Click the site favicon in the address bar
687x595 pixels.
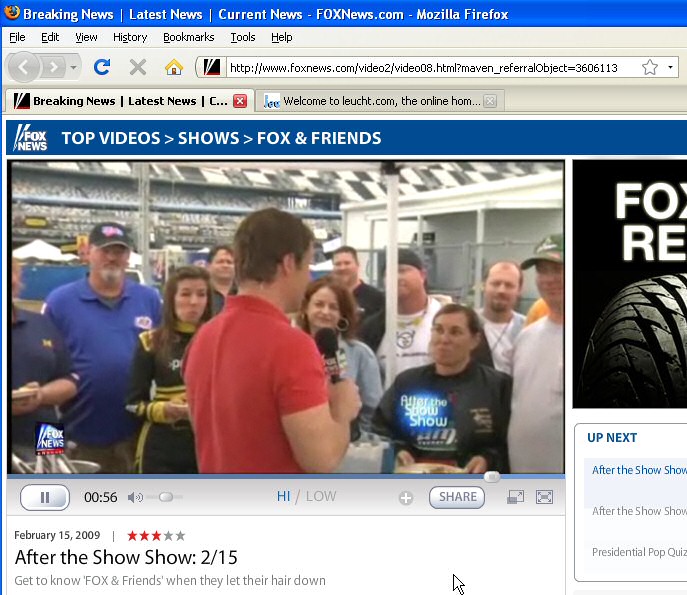click(212, 67)
